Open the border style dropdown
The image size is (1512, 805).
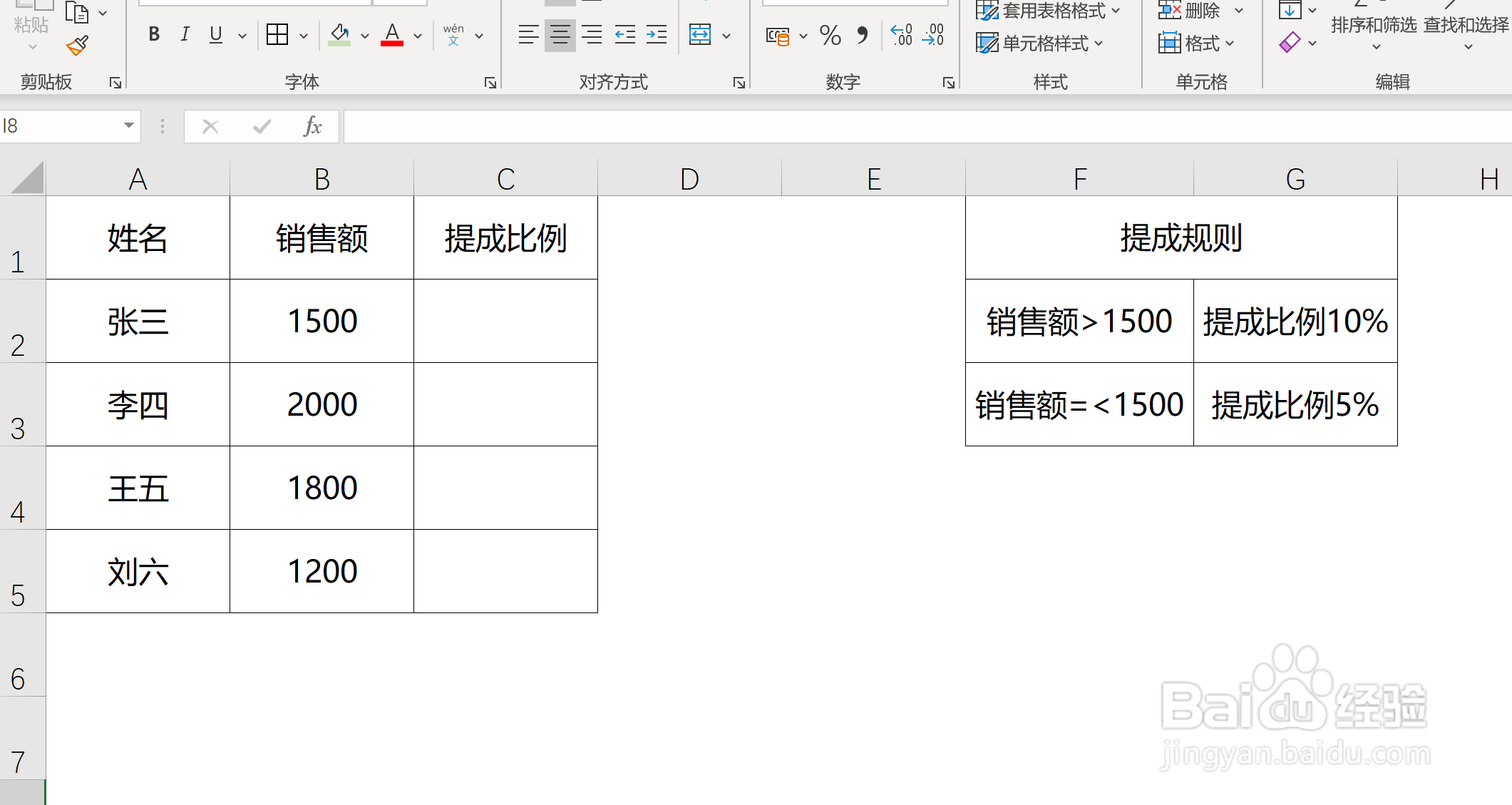coord(303,34)
